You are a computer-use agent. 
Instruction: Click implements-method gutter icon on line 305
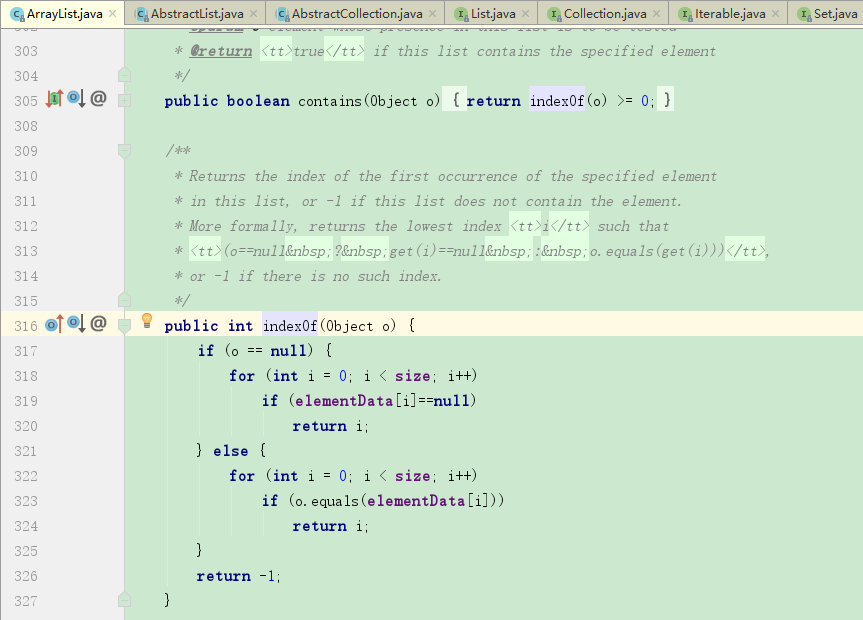pos(54,99)
